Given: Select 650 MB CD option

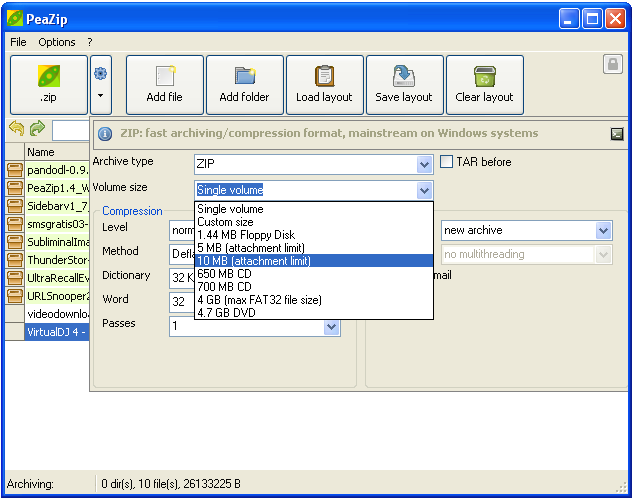Looking at the screenshot, I should 314,274.
